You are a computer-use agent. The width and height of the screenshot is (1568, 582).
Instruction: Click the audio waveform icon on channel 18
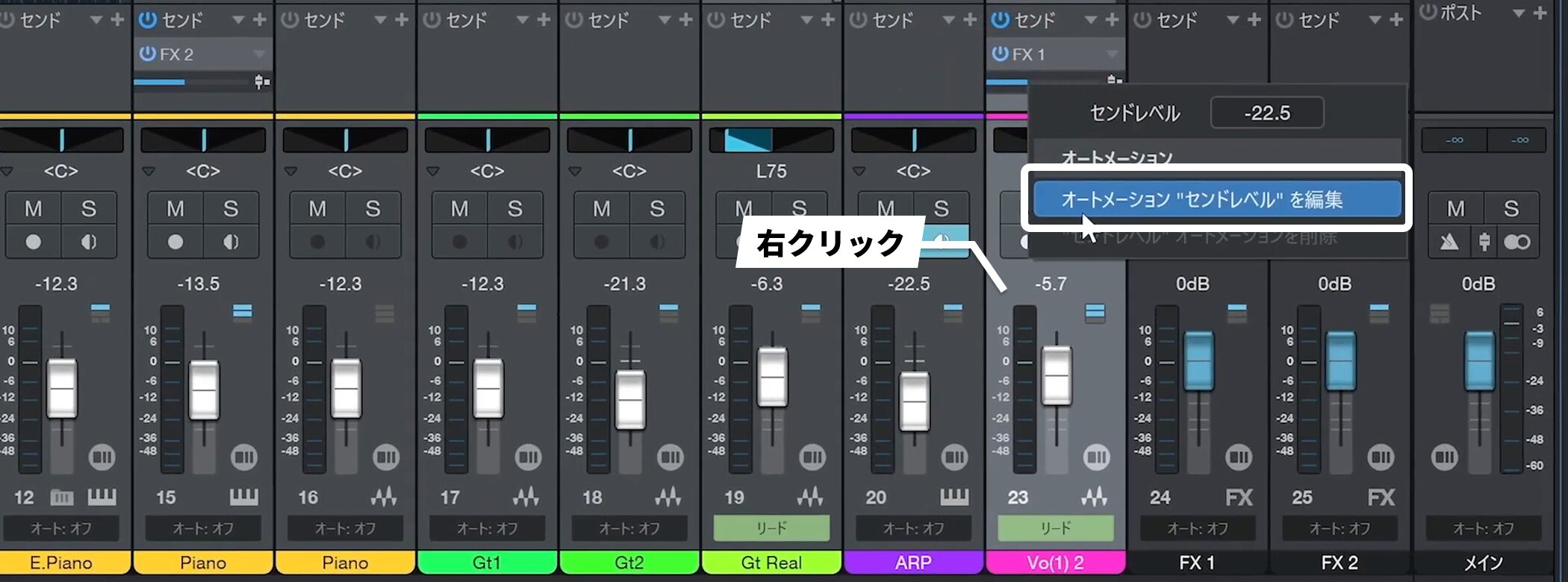tap(668, 497)
